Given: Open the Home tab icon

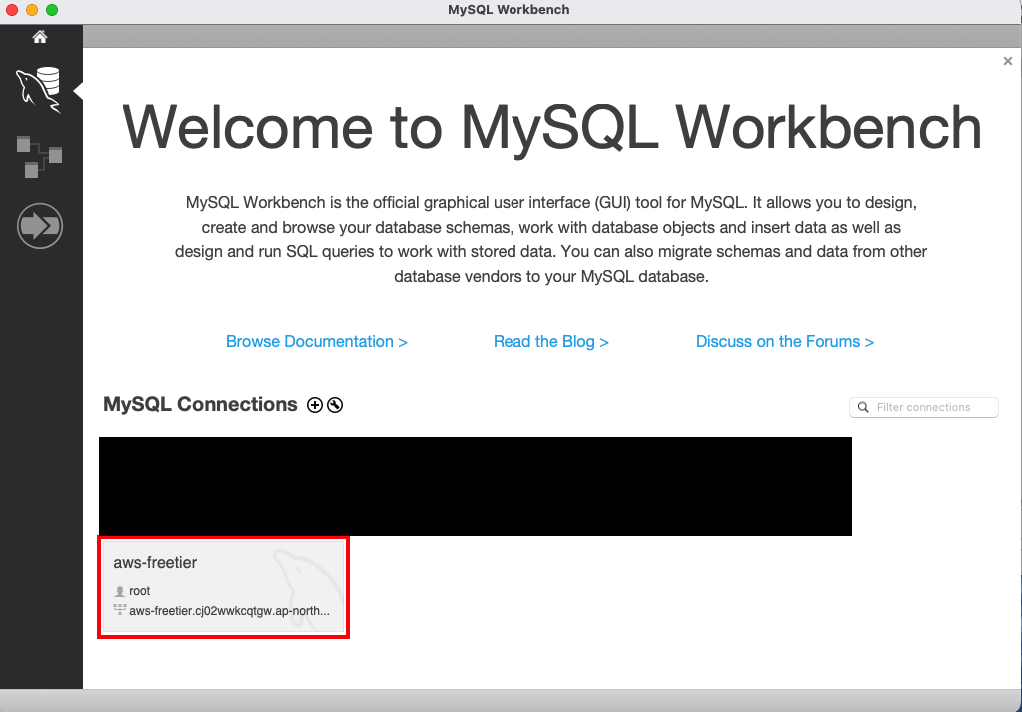Looking at the screenshot, I should [40, 37].
